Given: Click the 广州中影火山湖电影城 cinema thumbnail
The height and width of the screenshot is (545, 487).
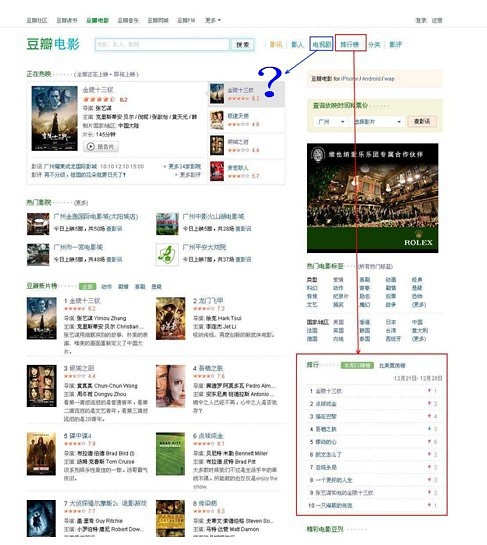Looking at the screenshot, I should pos(167,224).
